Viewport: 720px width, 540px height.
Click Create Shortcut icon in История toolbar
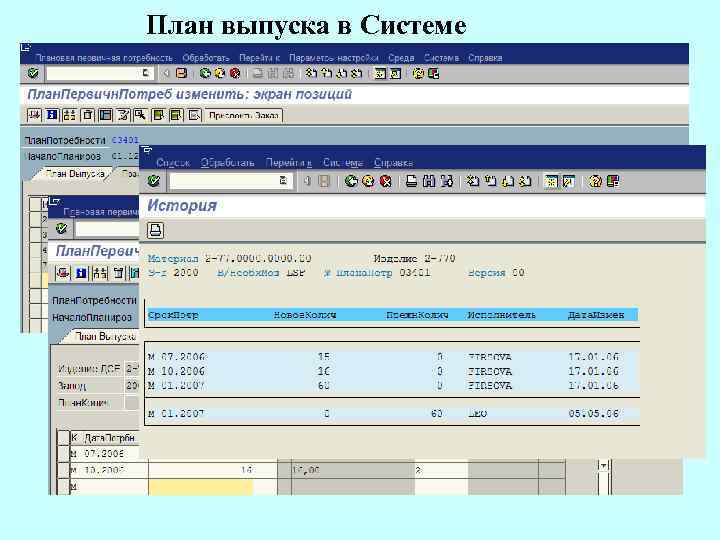coord(568,181)
